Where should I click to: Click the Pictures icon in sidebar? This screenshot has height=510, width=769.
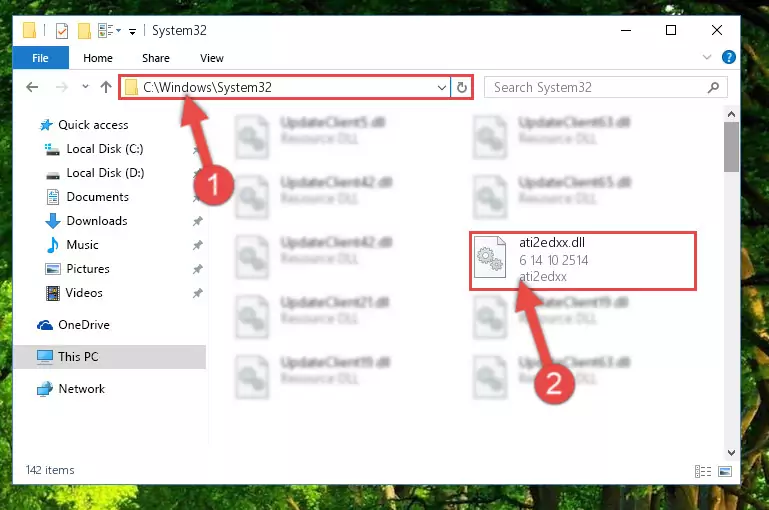point(52,269)
